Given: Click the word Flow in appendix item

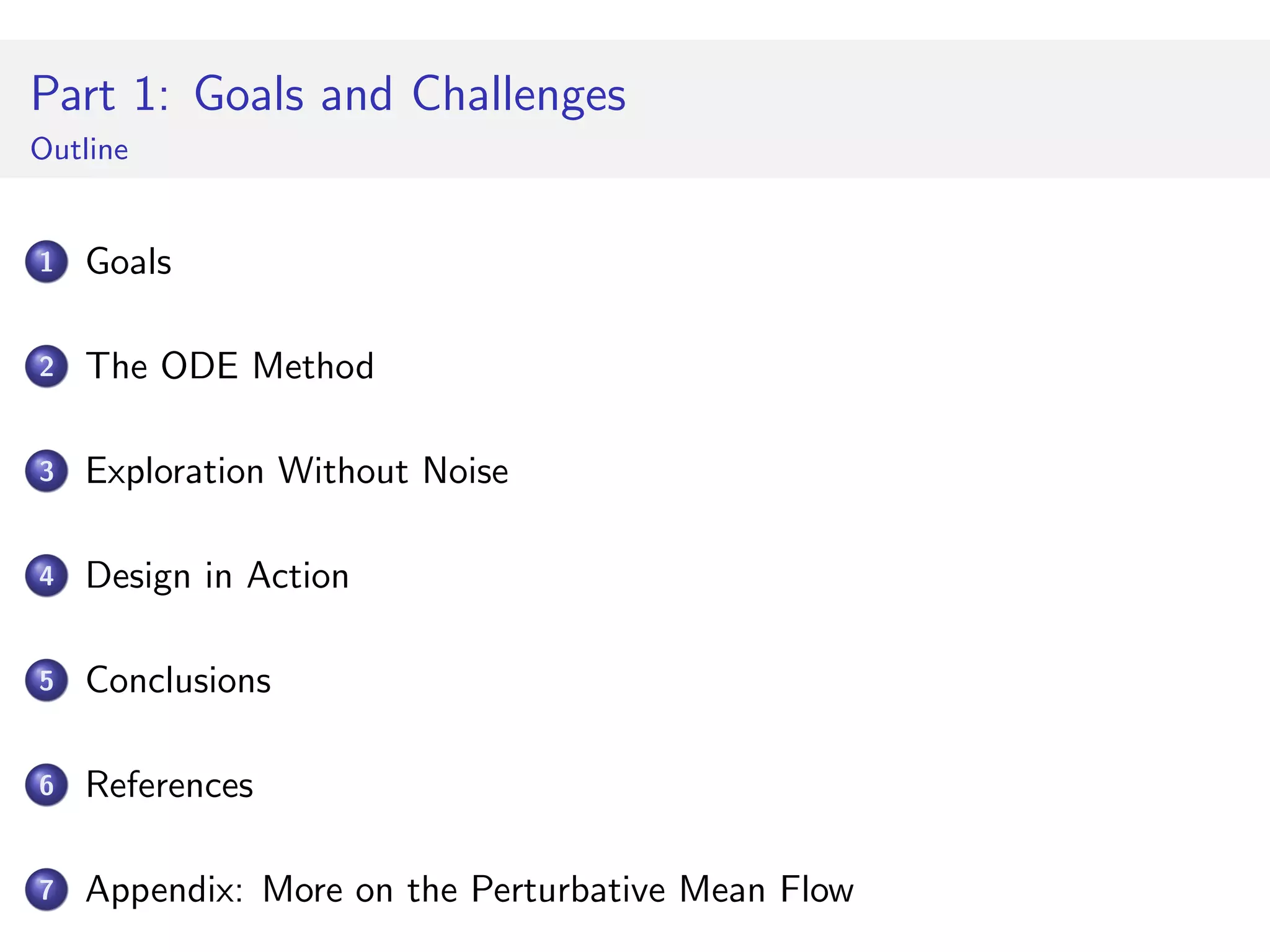Looking at the screenshot, I should tap(816, 890).
